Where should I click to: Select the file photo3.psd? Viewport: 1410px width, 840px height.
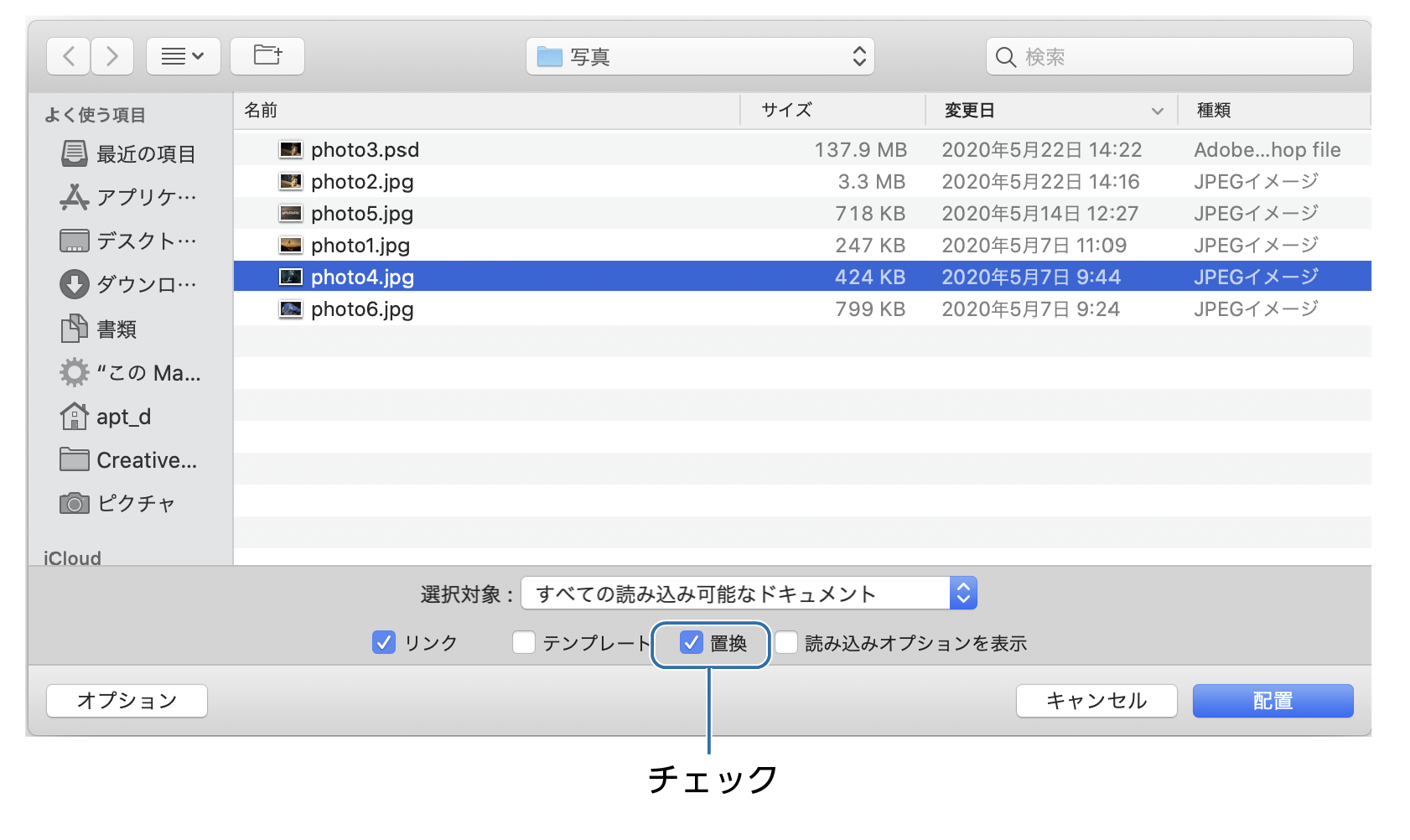coord(802,149)
